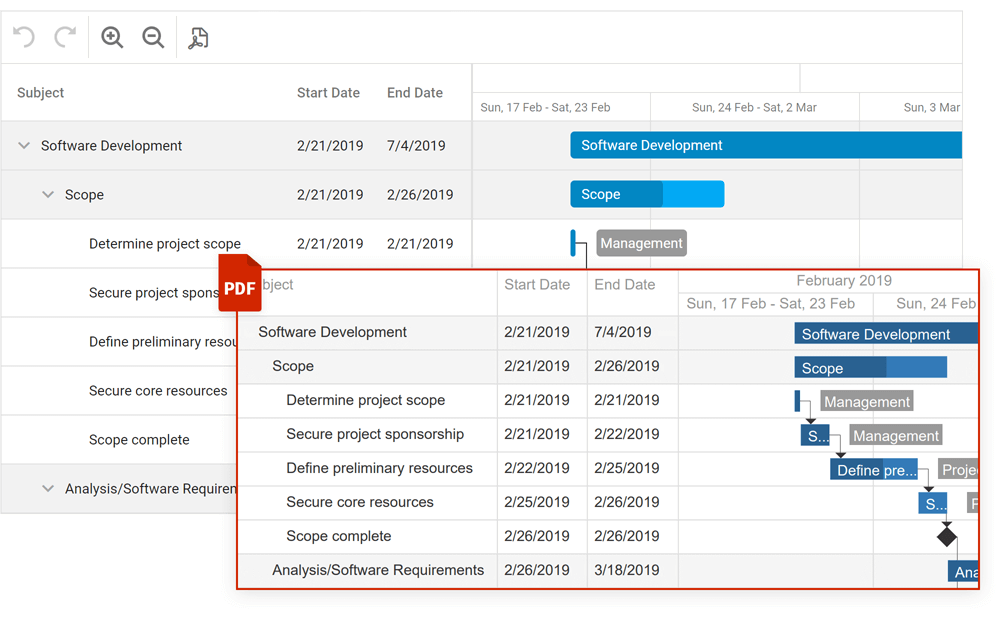Image resolution: width=1000 pixels, height=620 pixels.
Task: Click the Export to PDF toolbar icon
Action: click(x=198, y=37)
